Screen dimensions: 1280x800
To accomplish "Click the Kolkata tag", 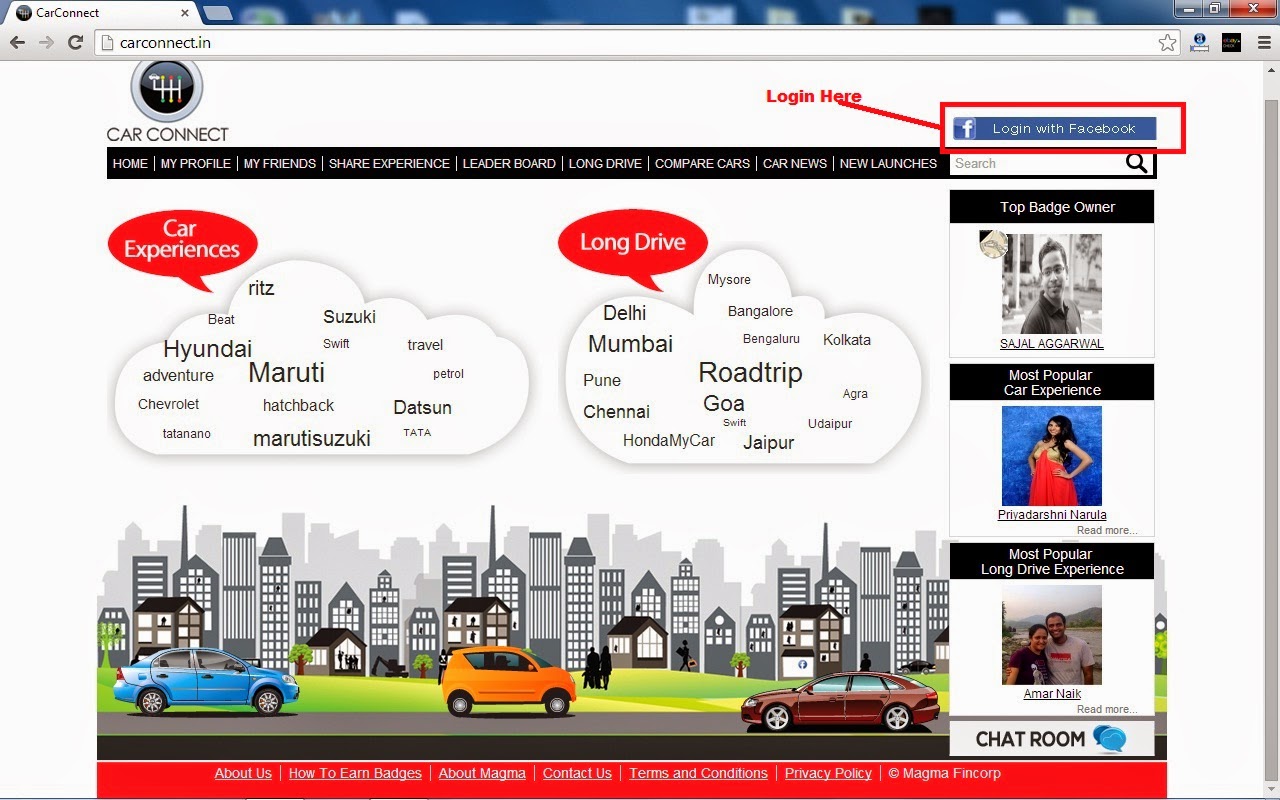I will (847, 340).
